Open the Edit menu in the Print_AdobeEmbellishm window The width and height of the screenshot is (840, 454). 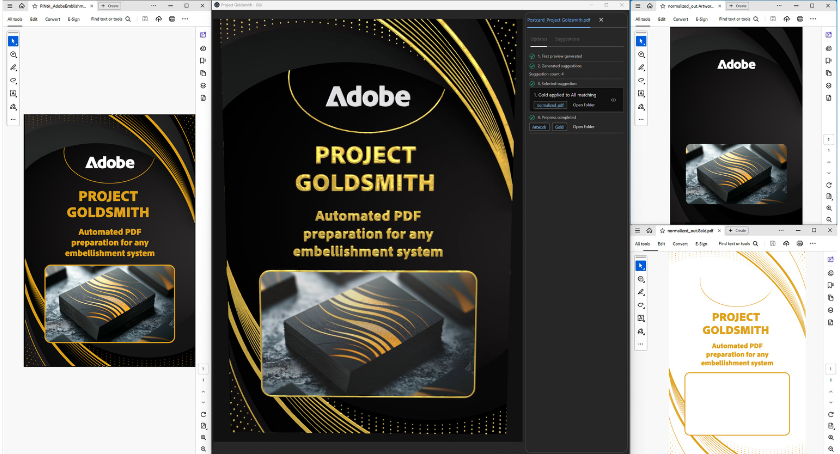pyautogui.click(x=34, y=19)
